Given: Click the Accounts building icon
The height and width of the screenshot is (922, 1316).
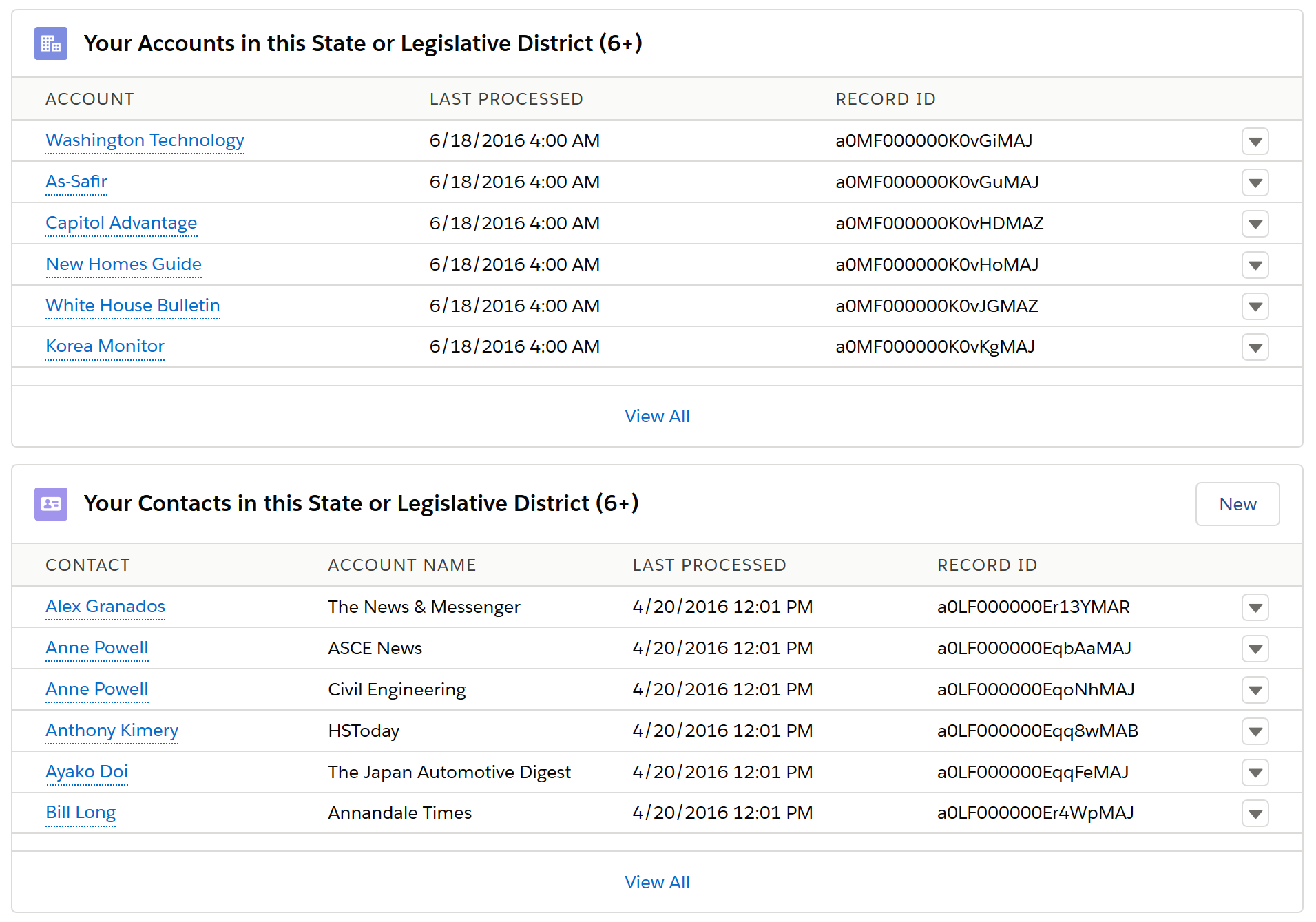Looking at the screenshot, I should pyautogui.click(x=51, y=43).
